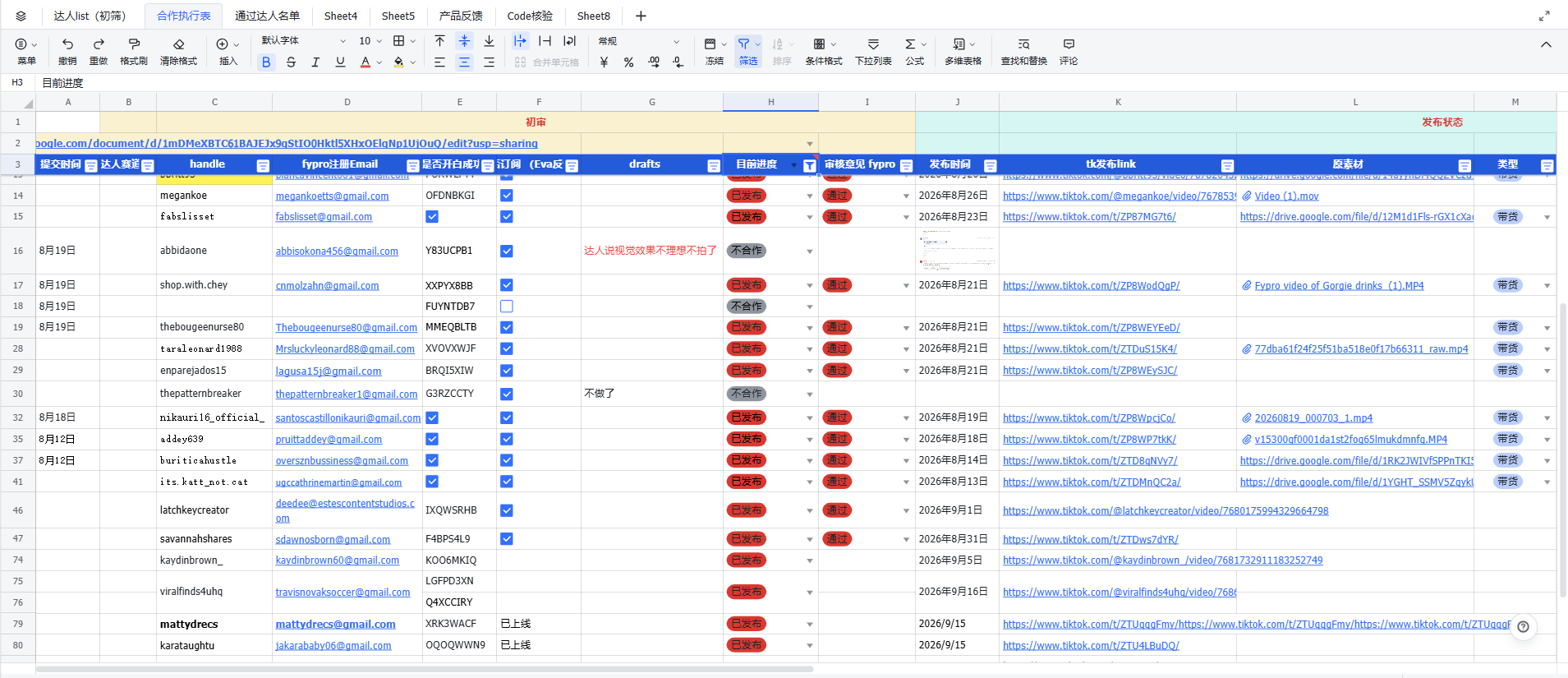This screenshot has height=678, width=1568.
Task: Open megankoetts@gmail.com email link
Action: pyautogui.click(x=333, y=196)
